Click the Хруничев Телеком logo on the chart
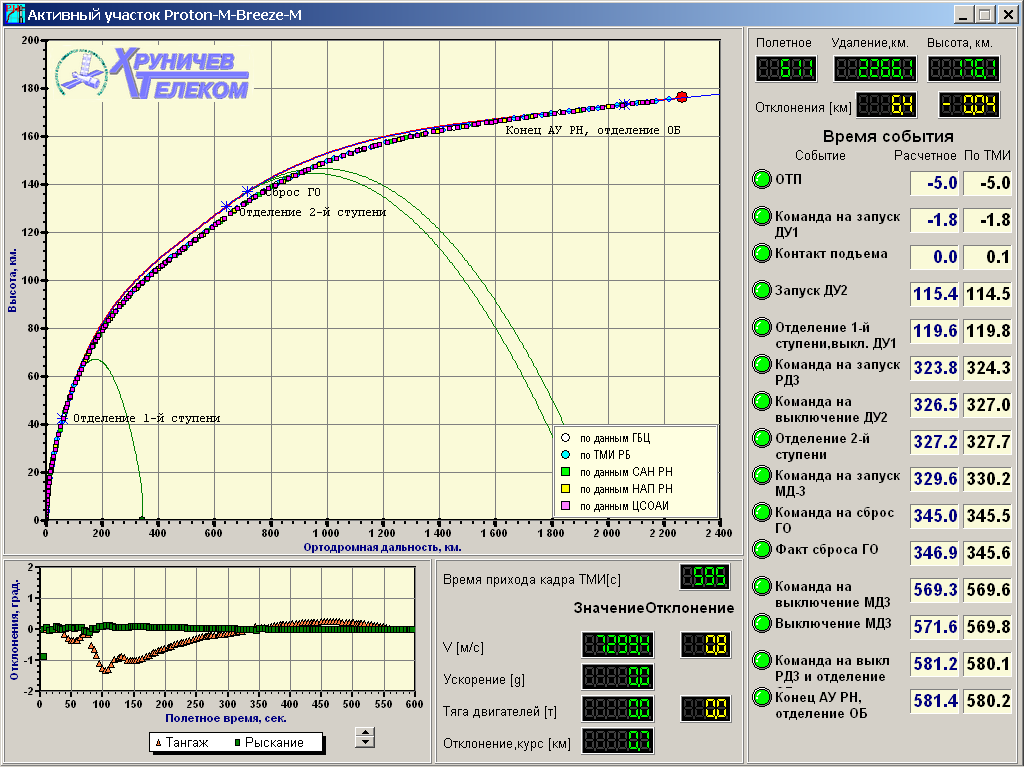 152,76
